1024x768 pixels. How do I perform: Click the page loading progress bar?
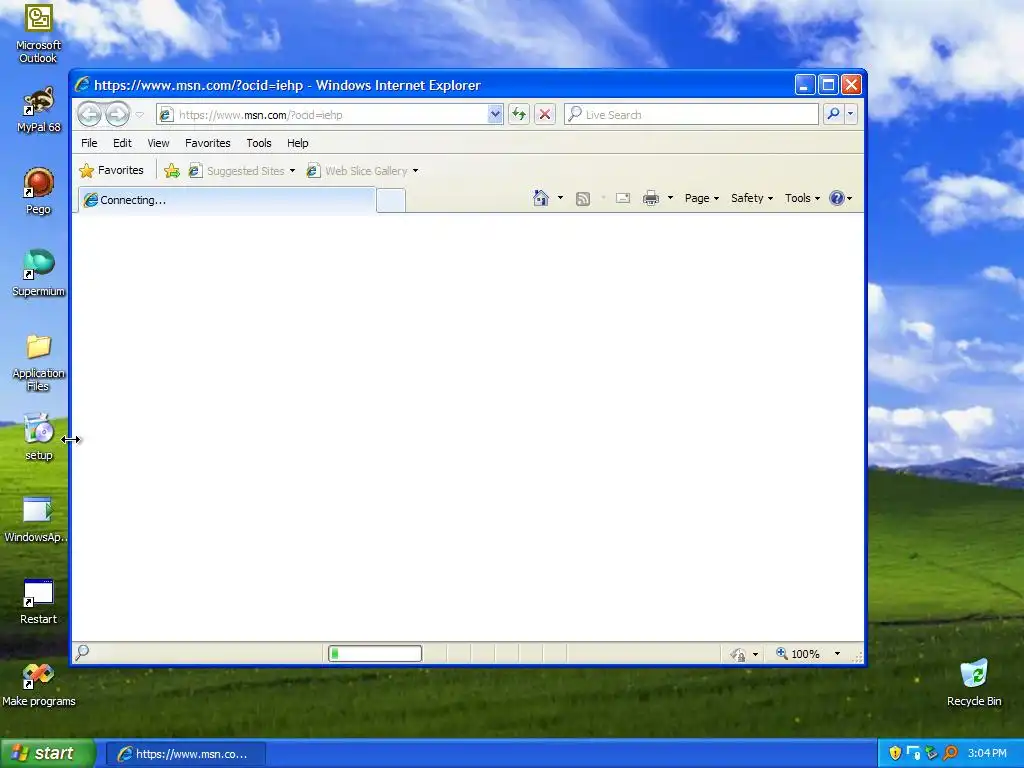[375, 653]
